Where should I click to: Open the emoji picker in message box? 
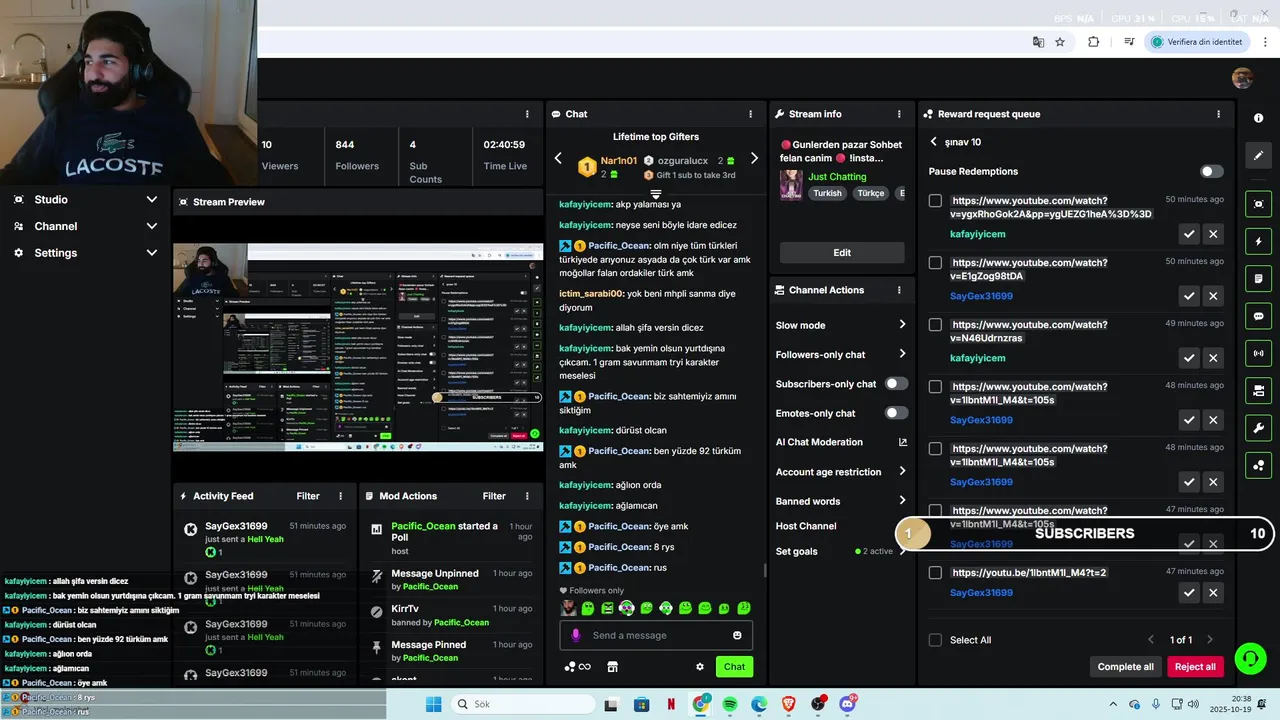click(x=737, y=635)
